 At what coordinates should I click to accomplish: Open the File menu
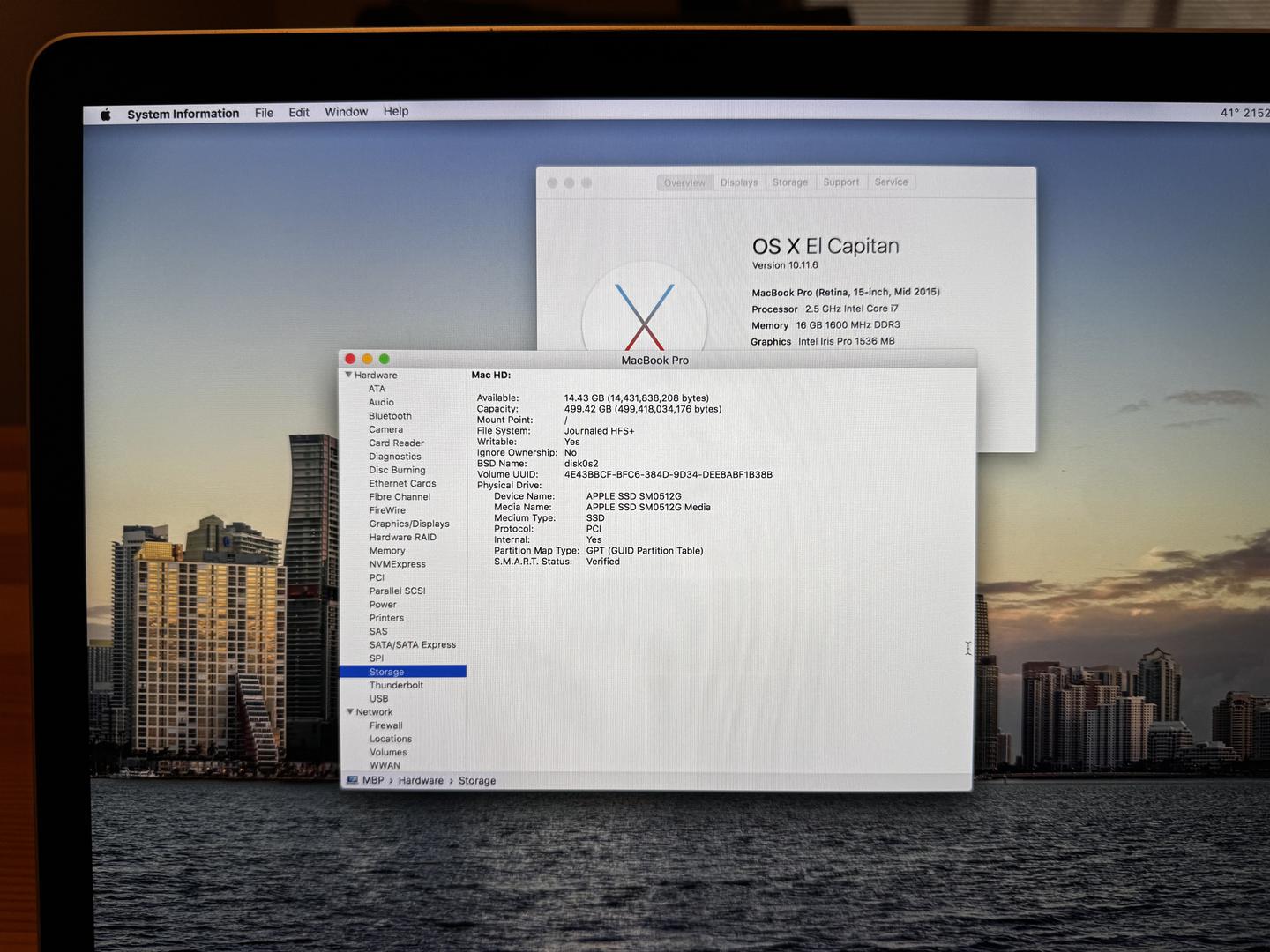264,113
